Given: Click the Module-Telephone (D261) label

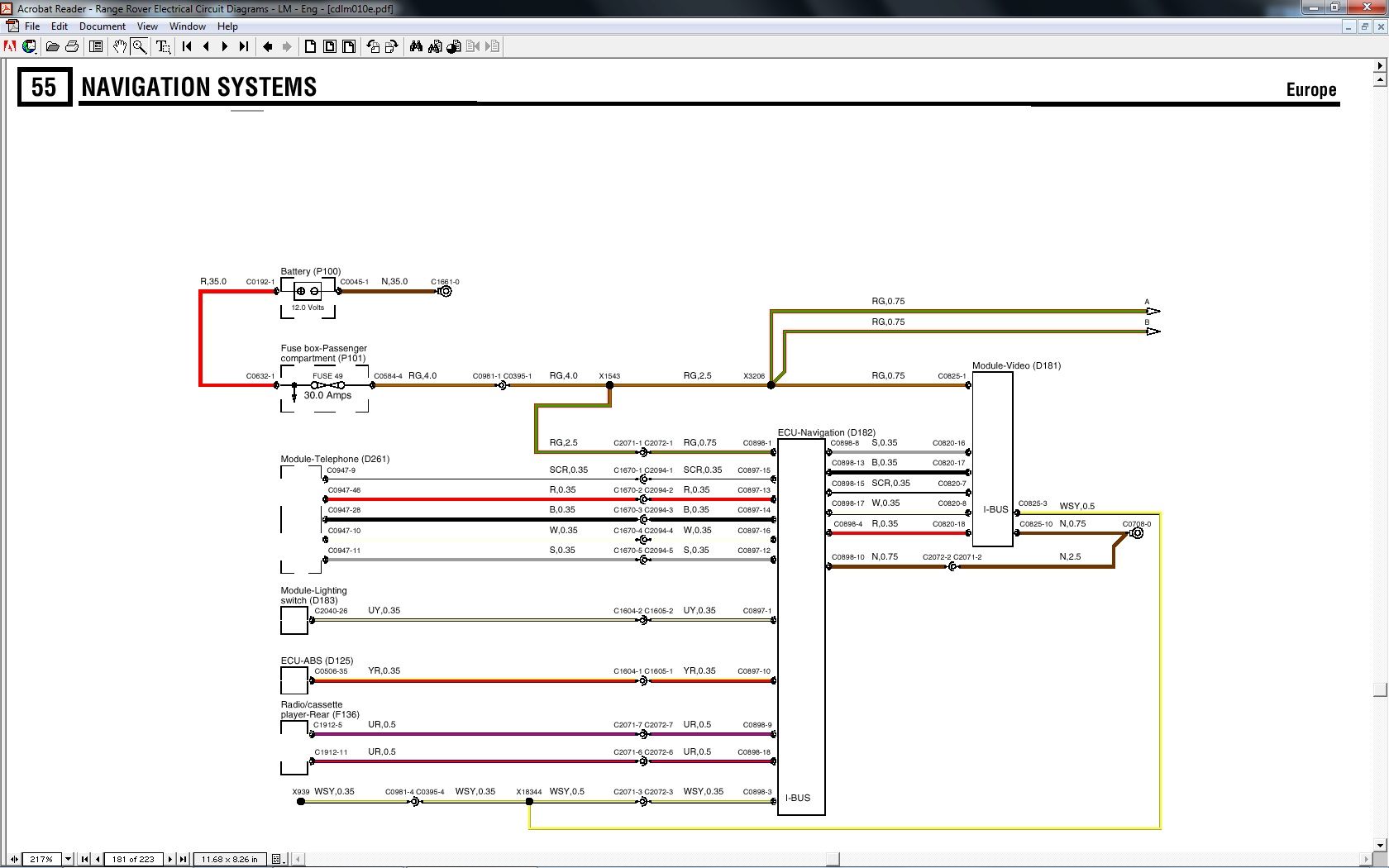Looking at the screenshot, I should click(x=335, y=459).
